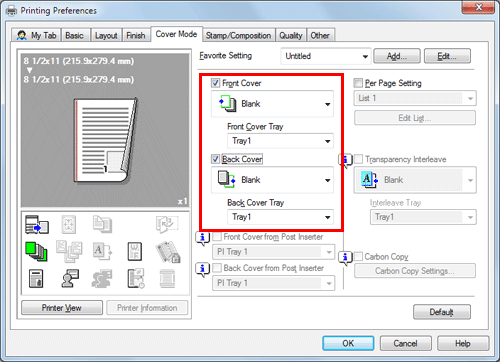Click the Edit... favorite setting button
Image resolution: width=500 pixels, height=362 pixels.
pos(447,56)
